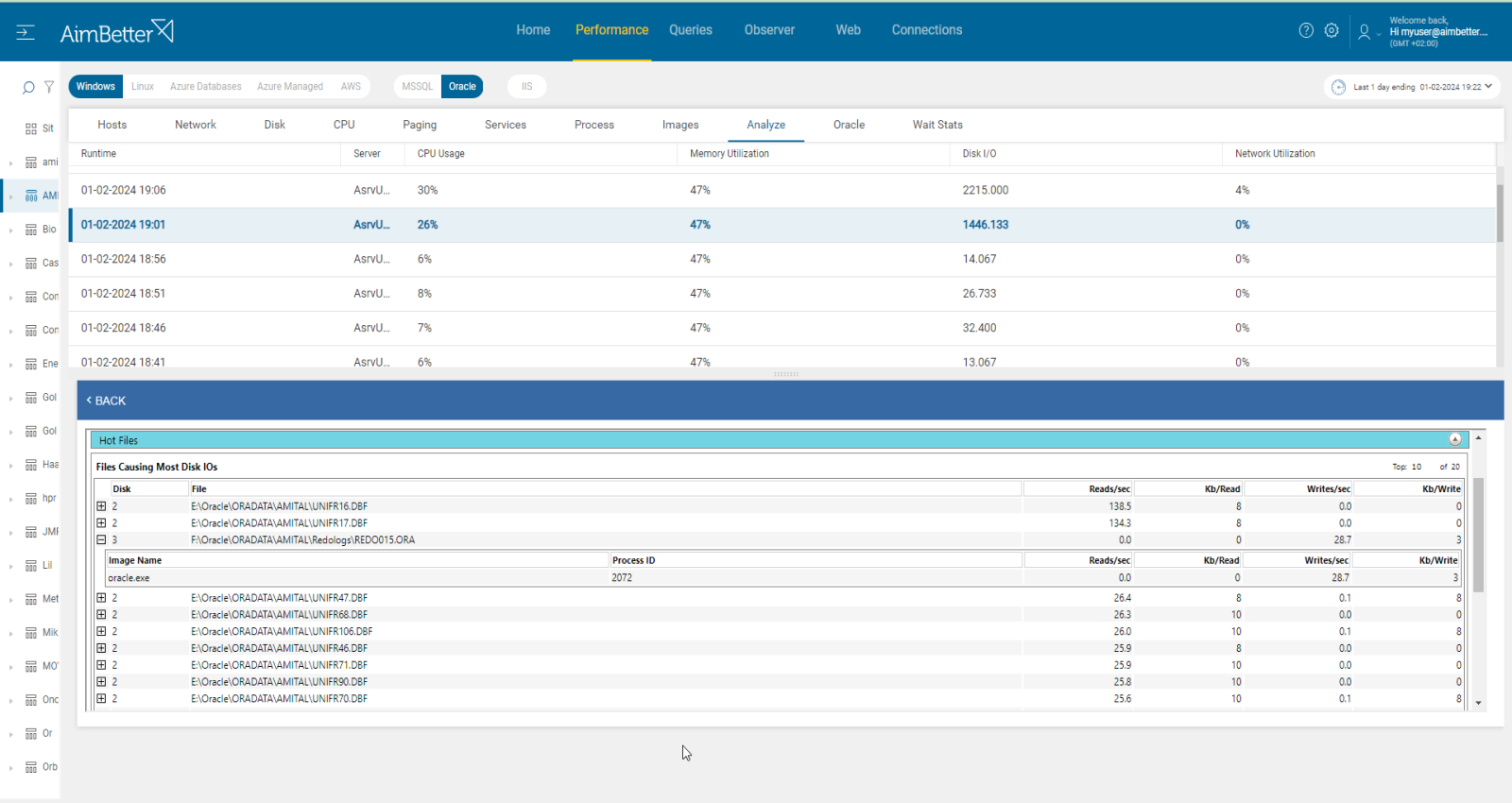Sort by the Disk I/O column header
The height and width of the screenshot is (803, 1512).
pyautogui.click(x=979, y=154)
